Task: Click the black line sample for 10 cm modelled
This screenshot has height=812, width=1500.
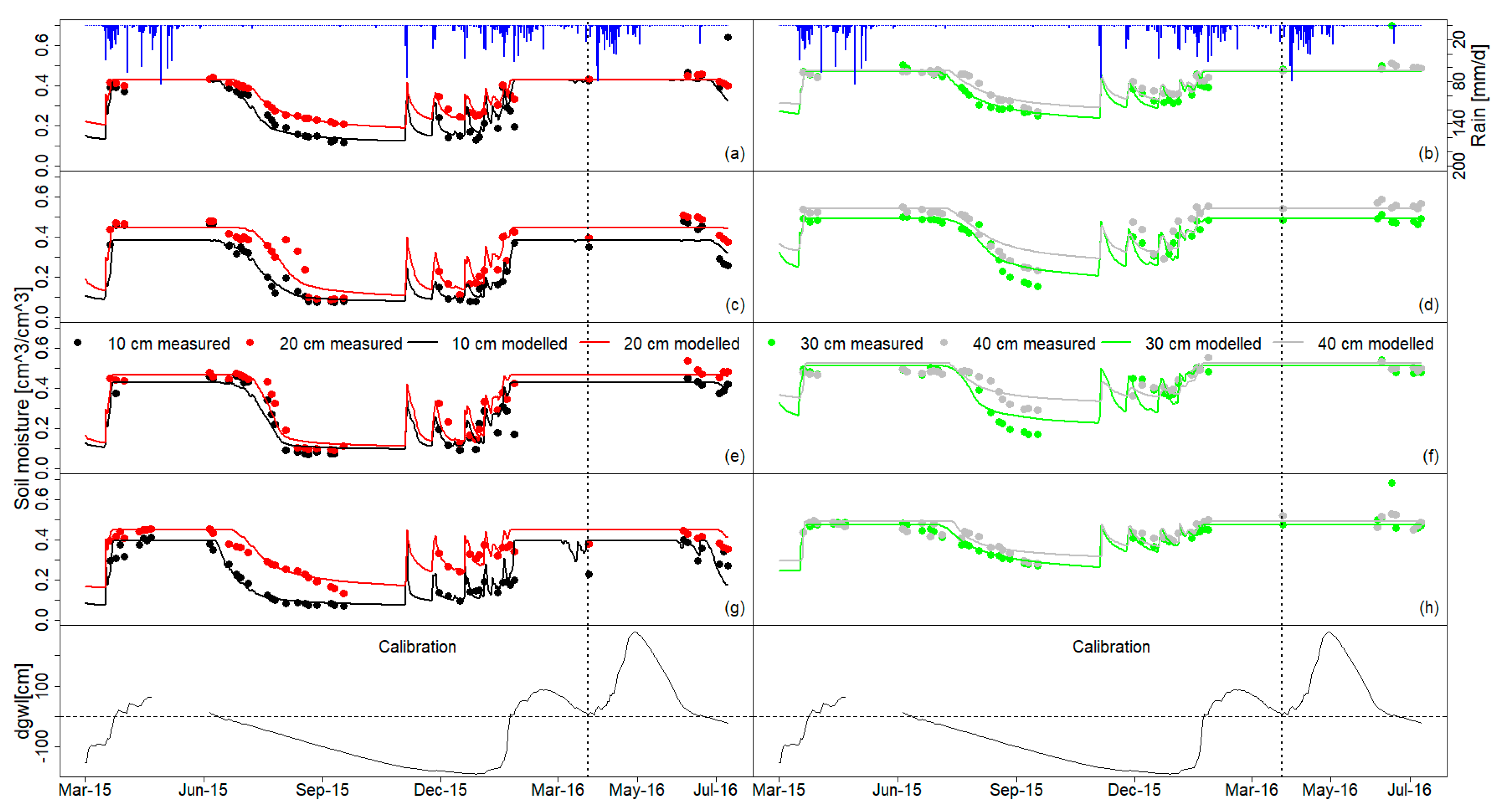Action: pos(422,343)
